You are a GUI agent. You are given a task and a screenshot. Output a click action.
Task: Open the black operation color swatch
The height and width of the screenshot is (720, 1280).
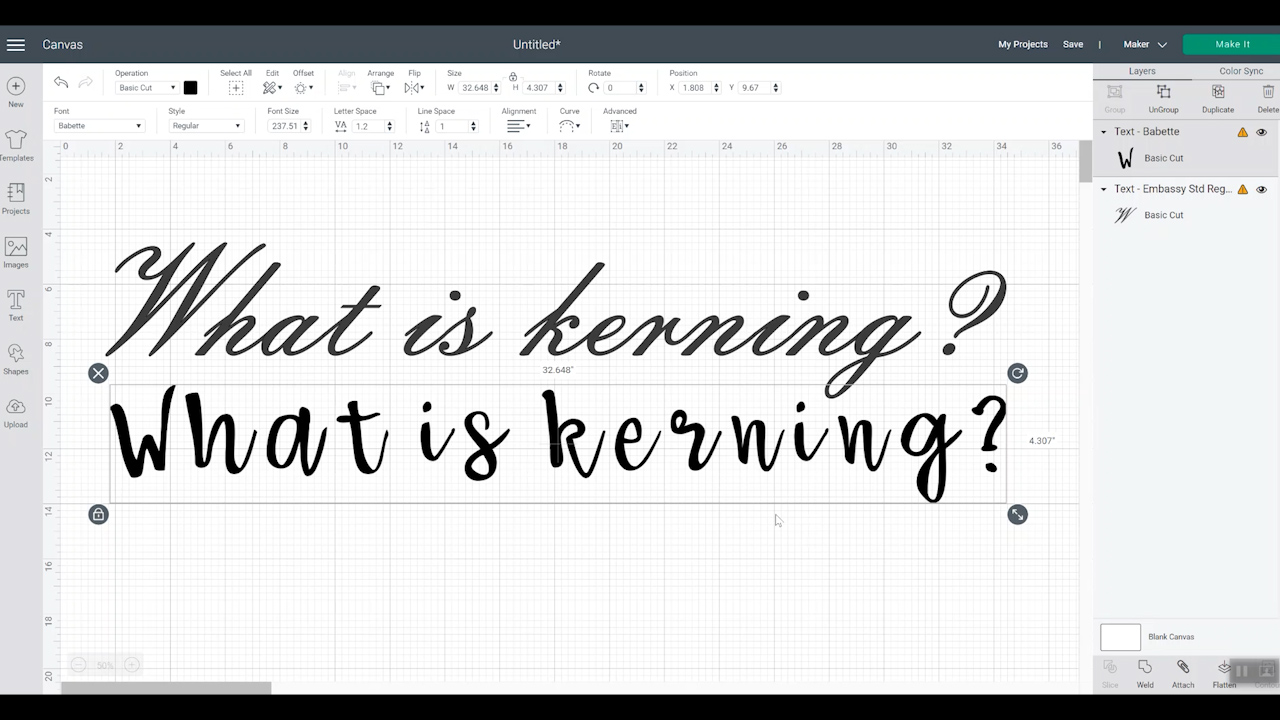pyautogui.click(x=190, y=88)
